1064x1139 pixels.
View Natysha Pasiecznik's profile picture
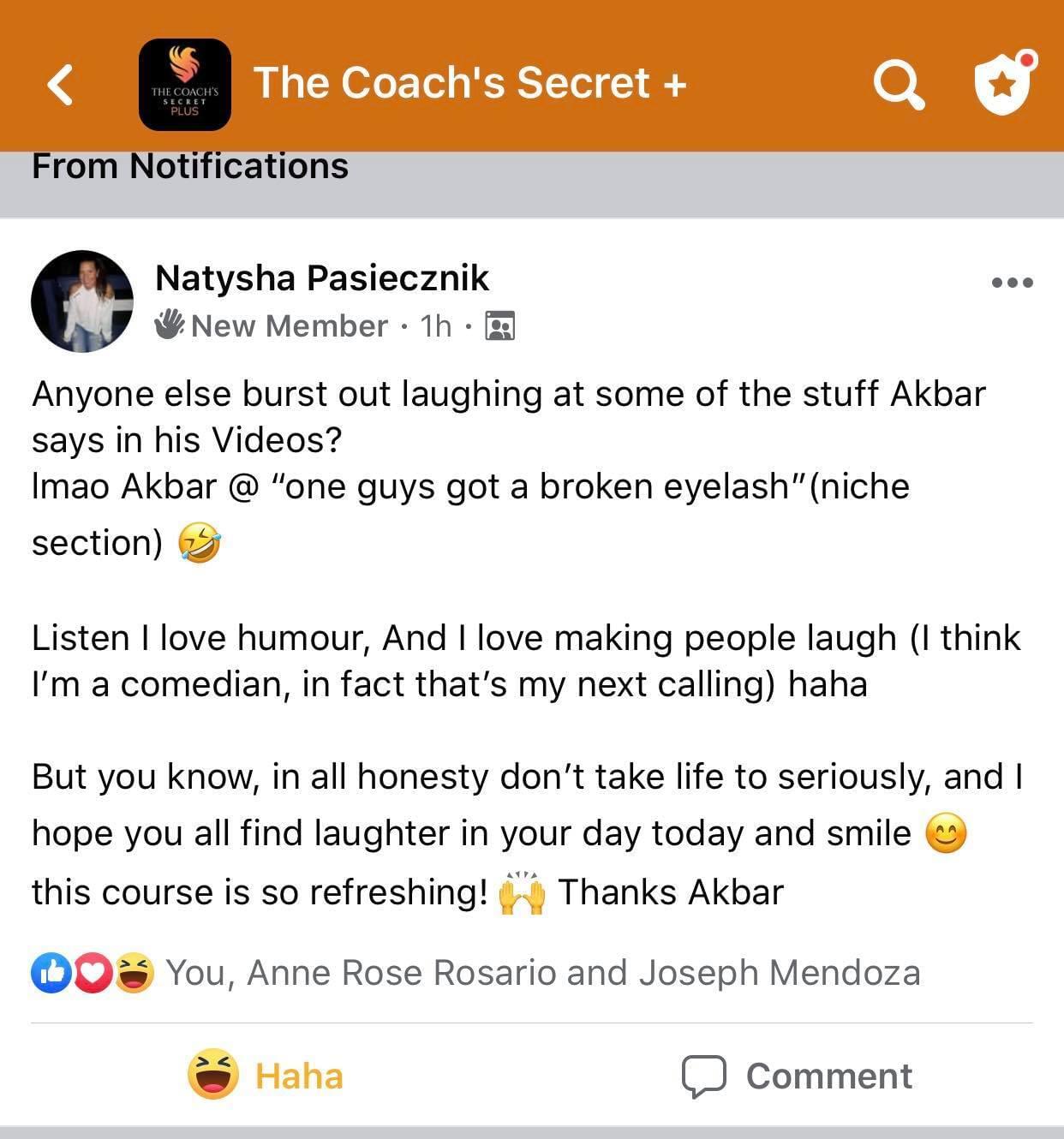click(x=82, y=301)
